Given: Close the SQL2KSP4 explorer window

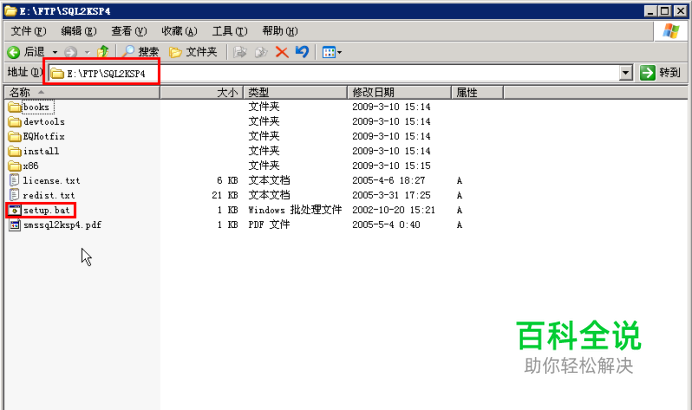Looking at the screenshot, I should pos(680,11).
